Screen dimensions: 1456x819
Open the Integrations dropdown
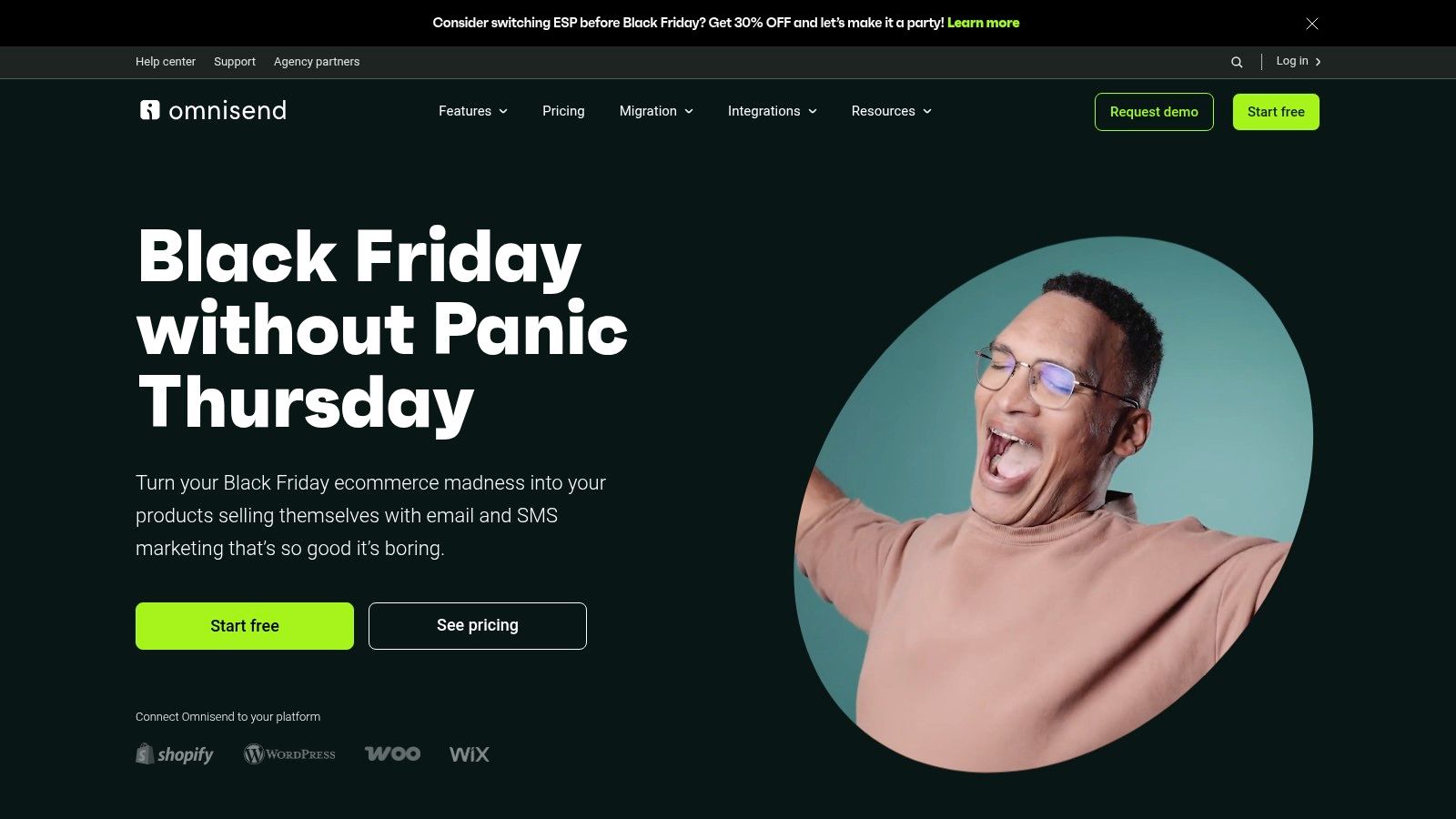773,111
